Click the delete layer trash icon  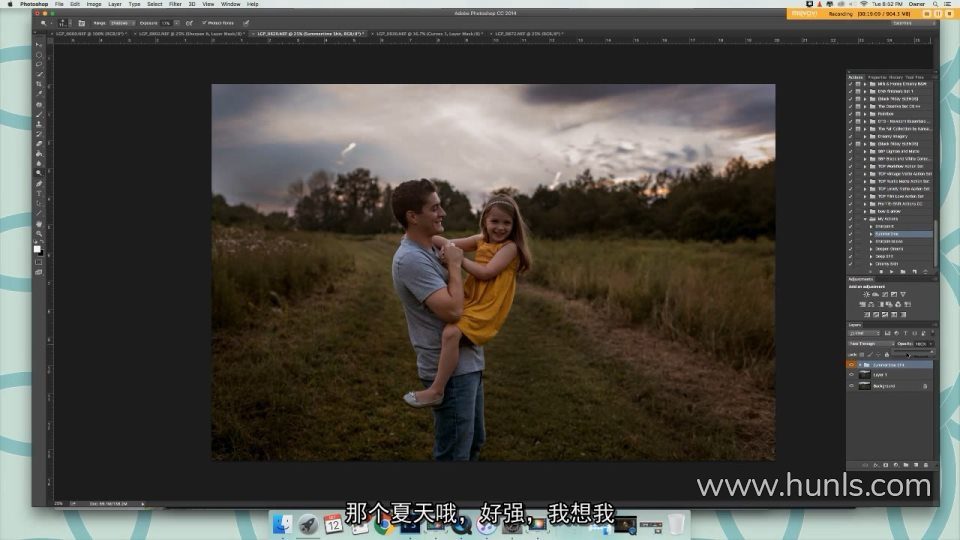[926, 465]
